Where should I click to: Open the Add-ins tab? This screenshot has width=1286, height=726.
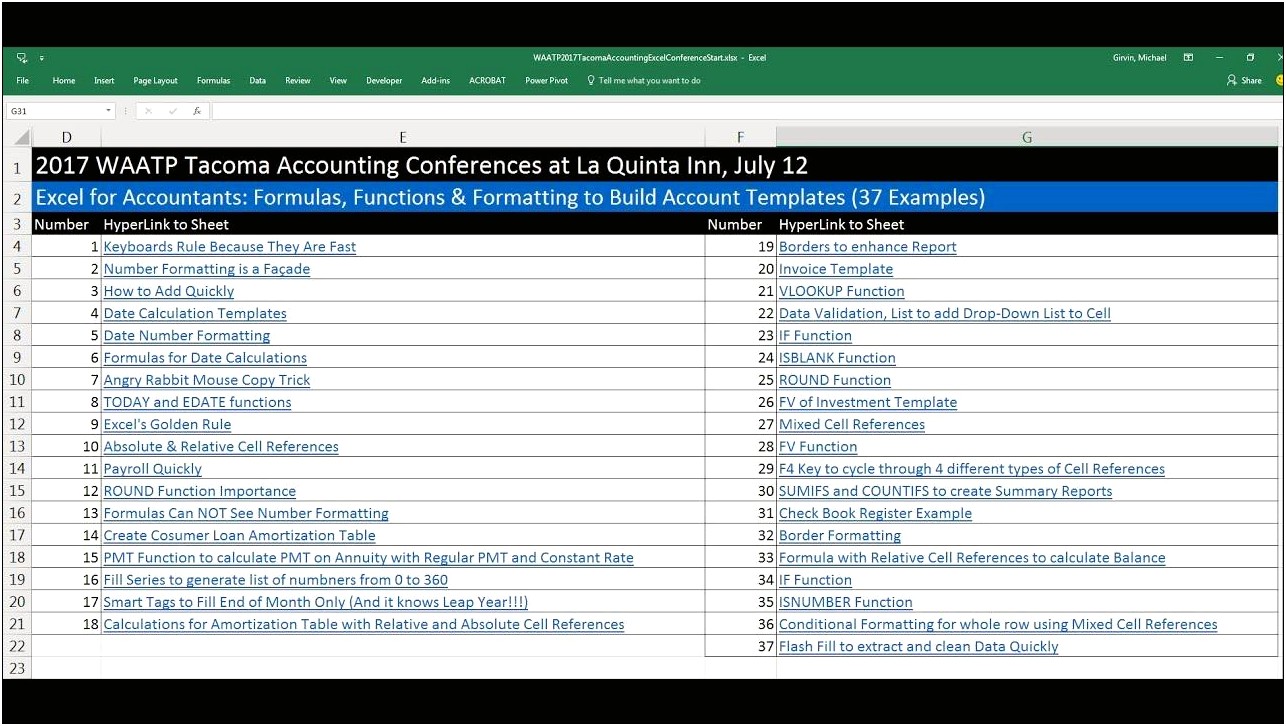(x=435, y=81)
